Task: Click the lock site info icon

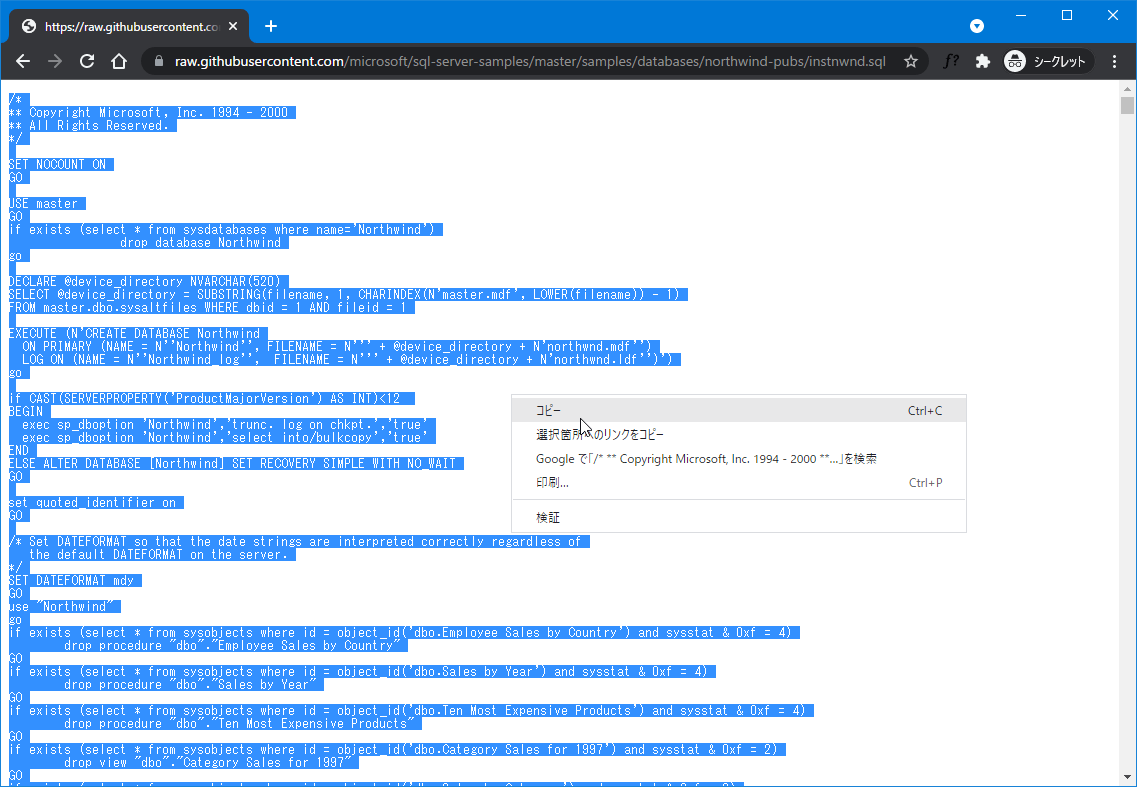Action: pos(159,61)
